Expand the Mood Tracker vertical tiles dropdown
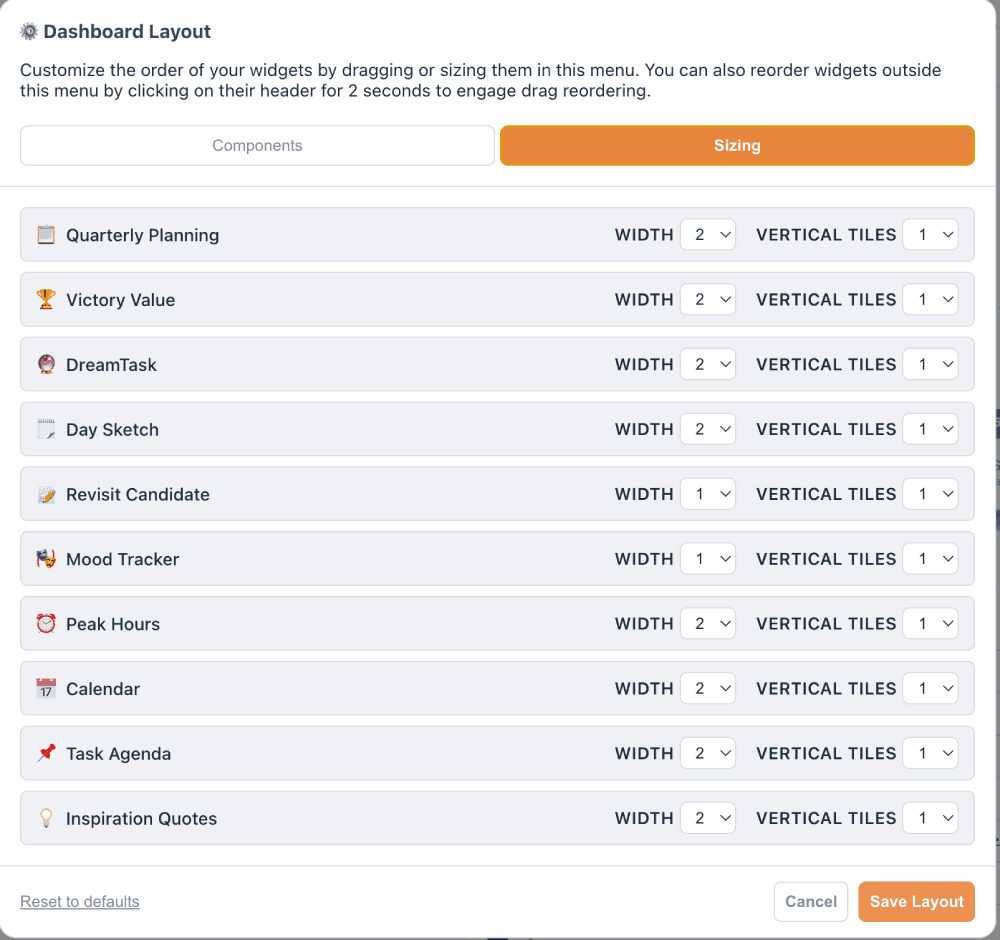Screen dimensions: 1000x940 tap(930, 559)
